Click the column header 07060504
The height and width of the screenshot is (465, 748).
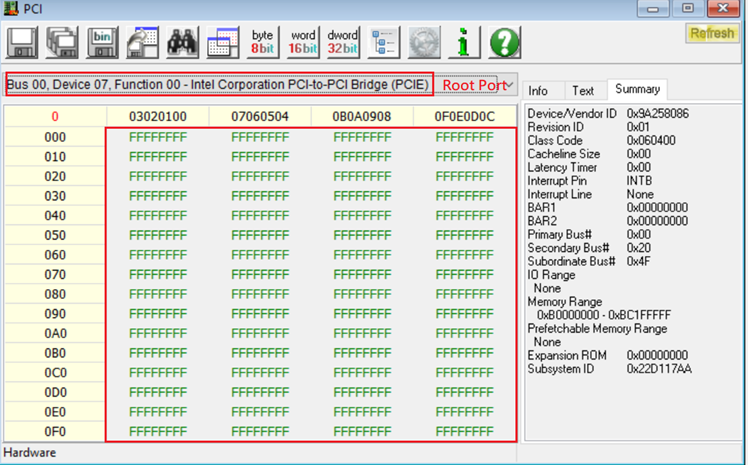[x=260, y=116]
